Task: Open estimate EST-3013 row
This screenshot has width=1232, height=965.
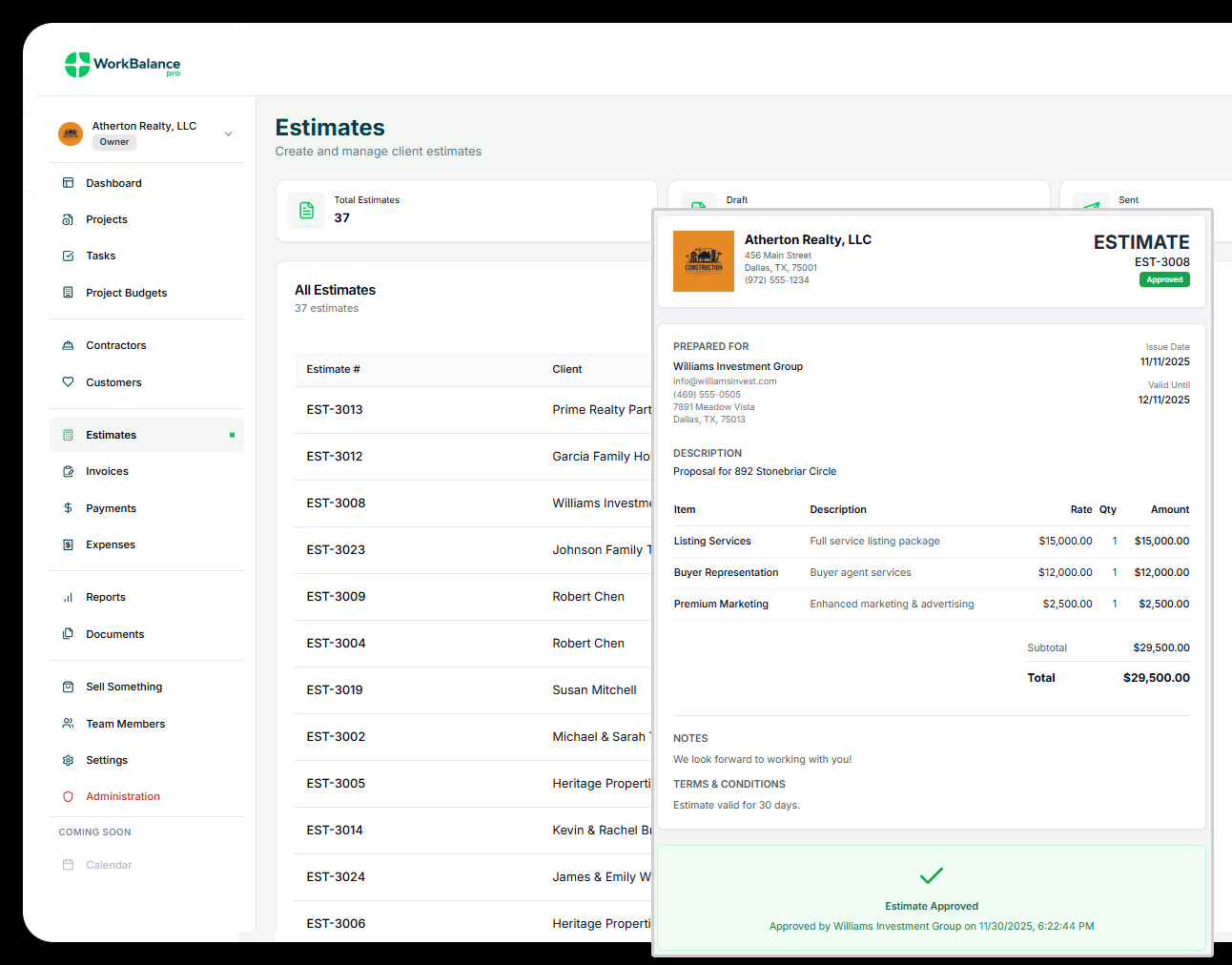Action: pyautogui.click(x=335, y=410)
